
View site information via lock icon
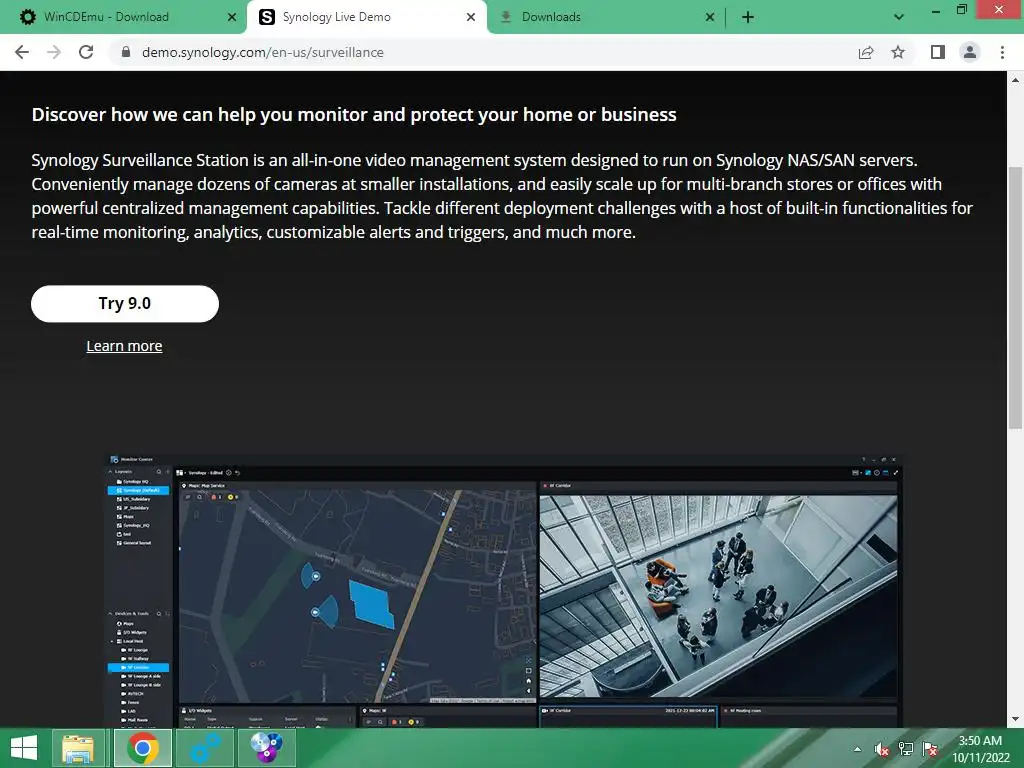pyautogui.click(x=126, y=52)
